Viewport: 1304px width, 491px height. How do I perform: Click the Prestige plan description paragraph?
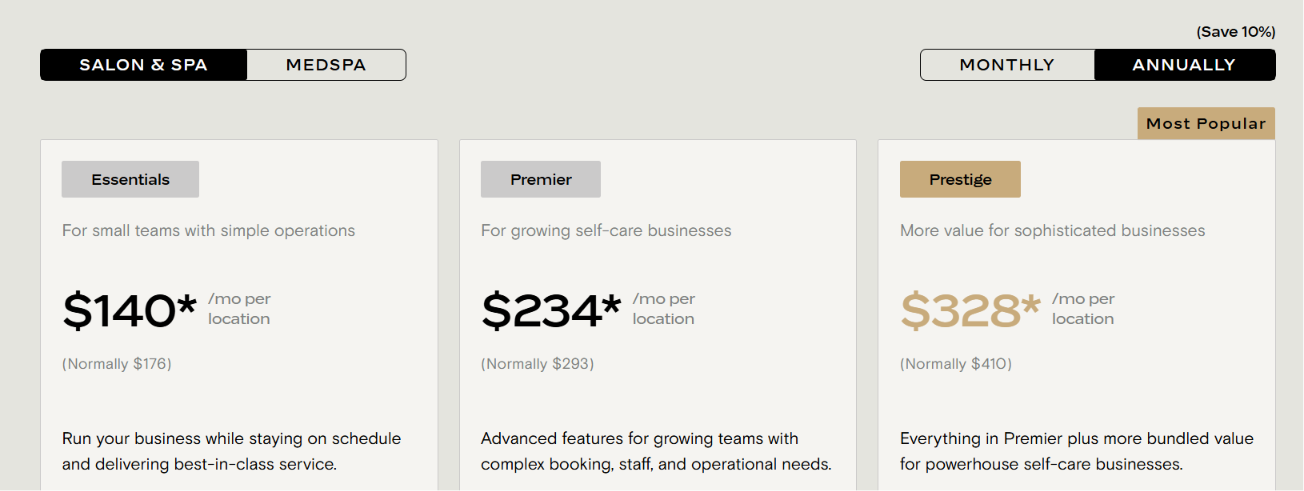point(1076,452)
